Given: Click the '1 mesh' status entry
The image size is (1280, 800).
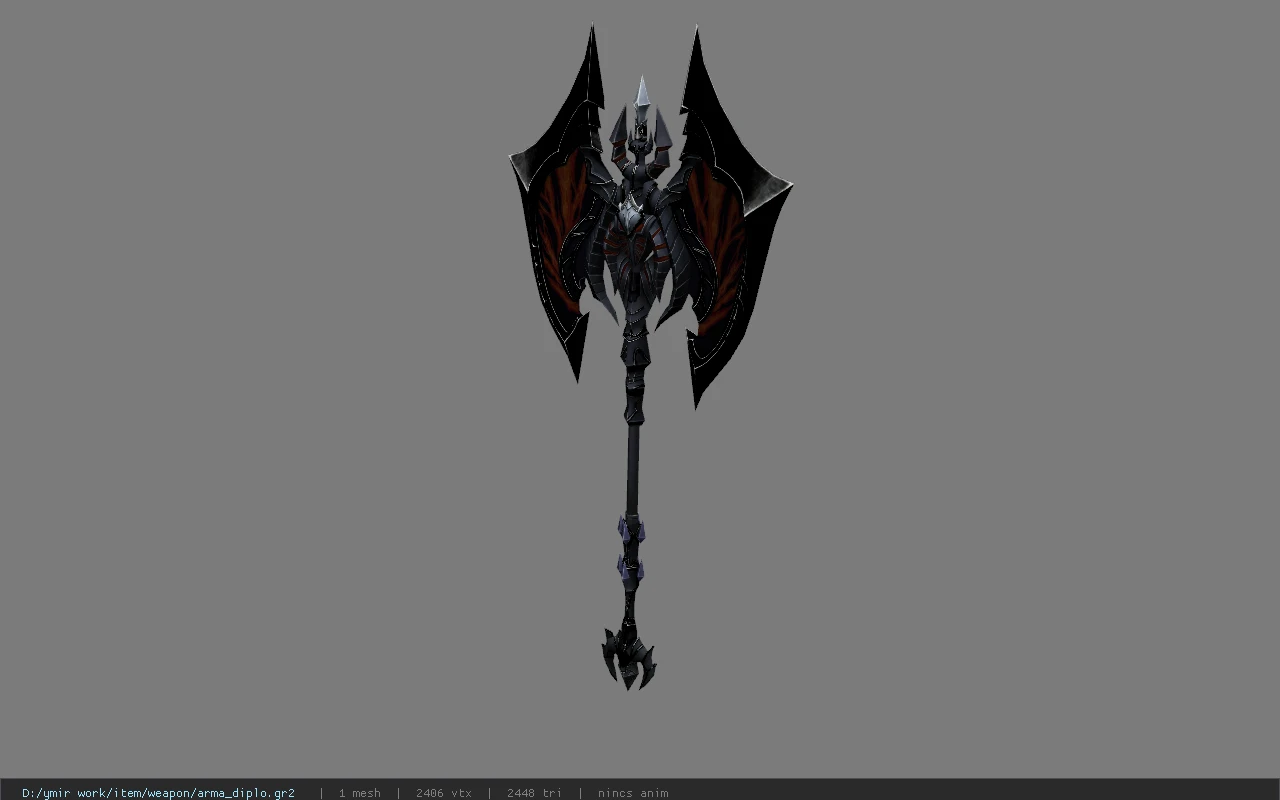Looking at the screenshot, I should [359, 793].
